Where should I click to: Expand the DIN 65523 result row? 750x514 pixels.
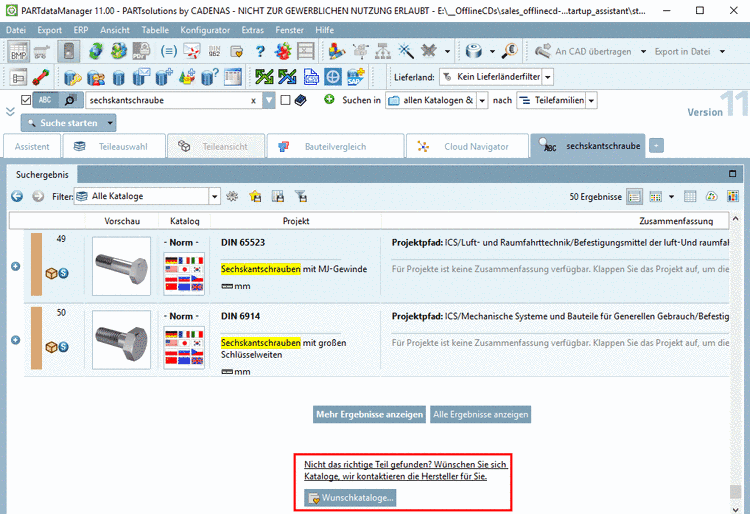[x=16, y=266]
